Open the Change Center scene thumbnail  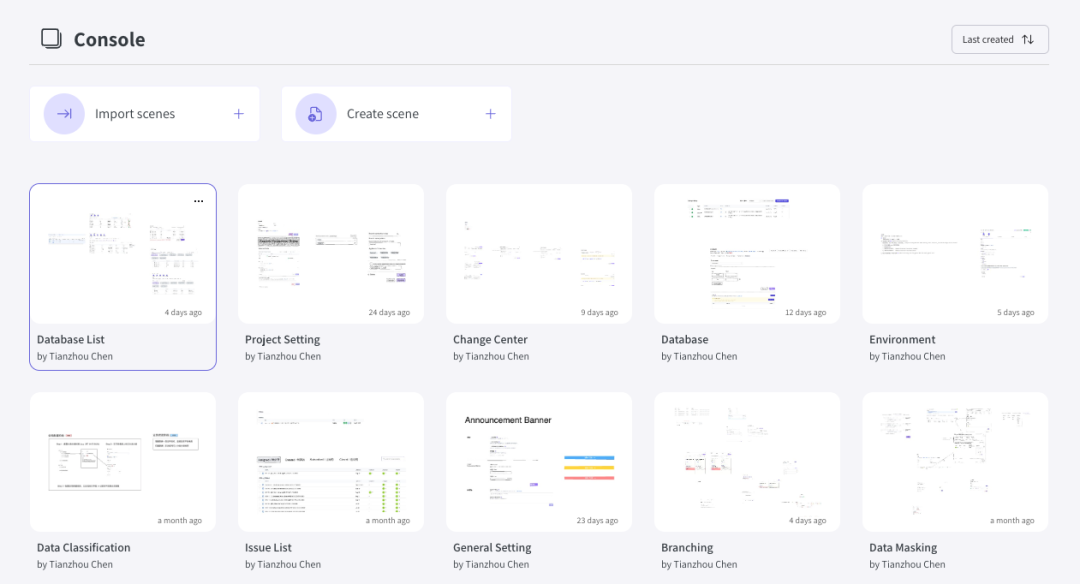539,253
